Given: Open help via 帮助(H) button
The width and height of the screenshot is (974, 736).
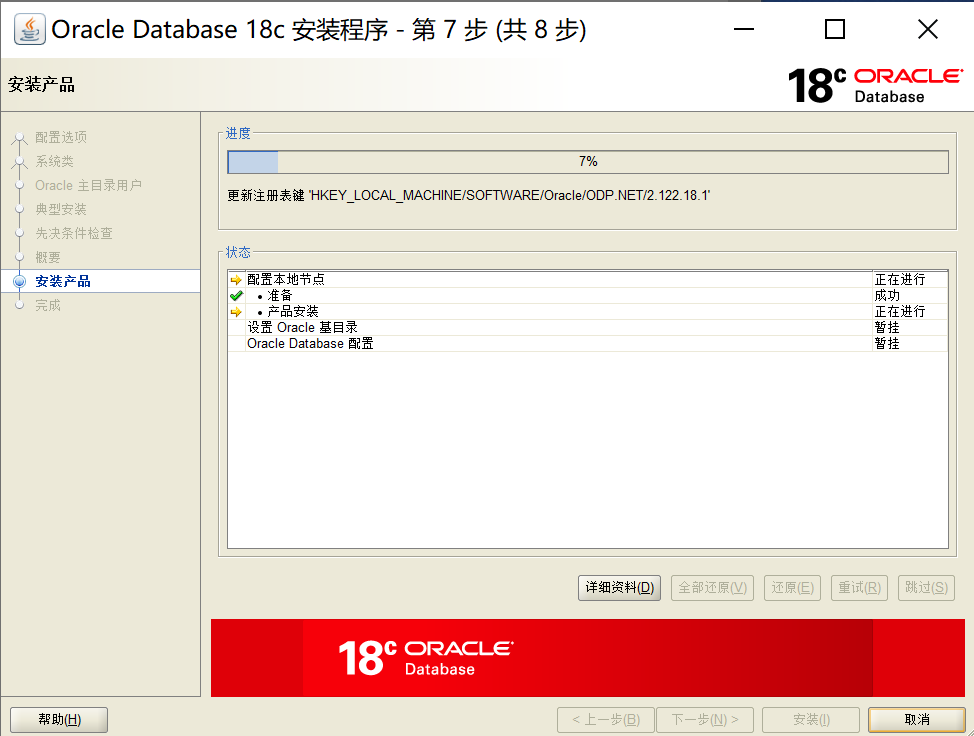Looking at the screenshot, I should 58,719.
